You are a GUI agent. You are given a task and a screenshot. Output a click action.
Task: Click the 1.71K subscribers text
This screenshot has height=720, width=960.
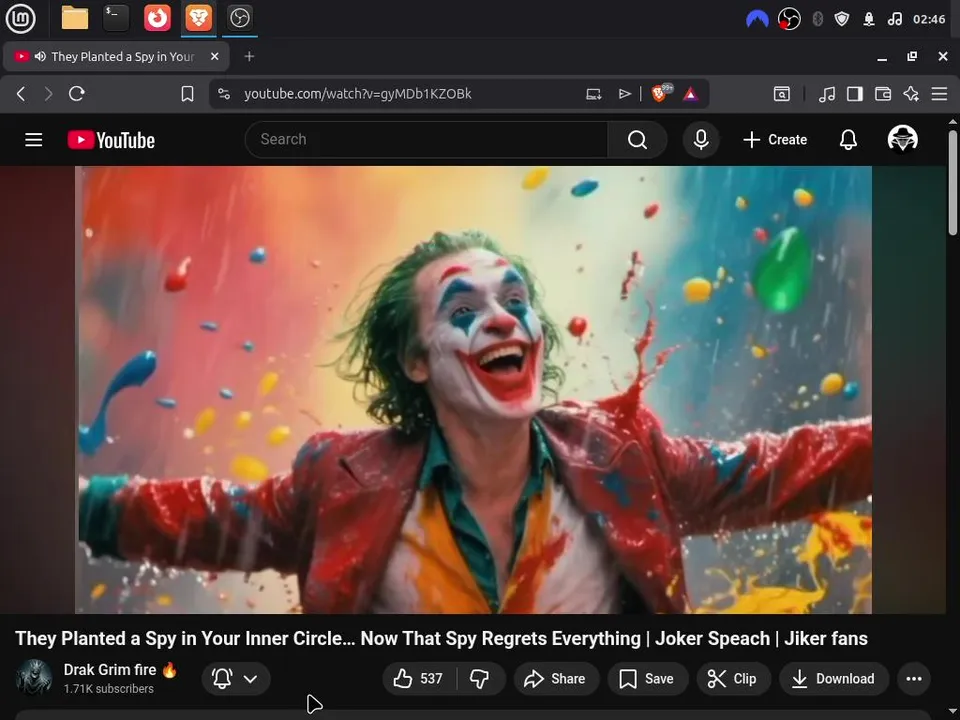pos(108,689)
